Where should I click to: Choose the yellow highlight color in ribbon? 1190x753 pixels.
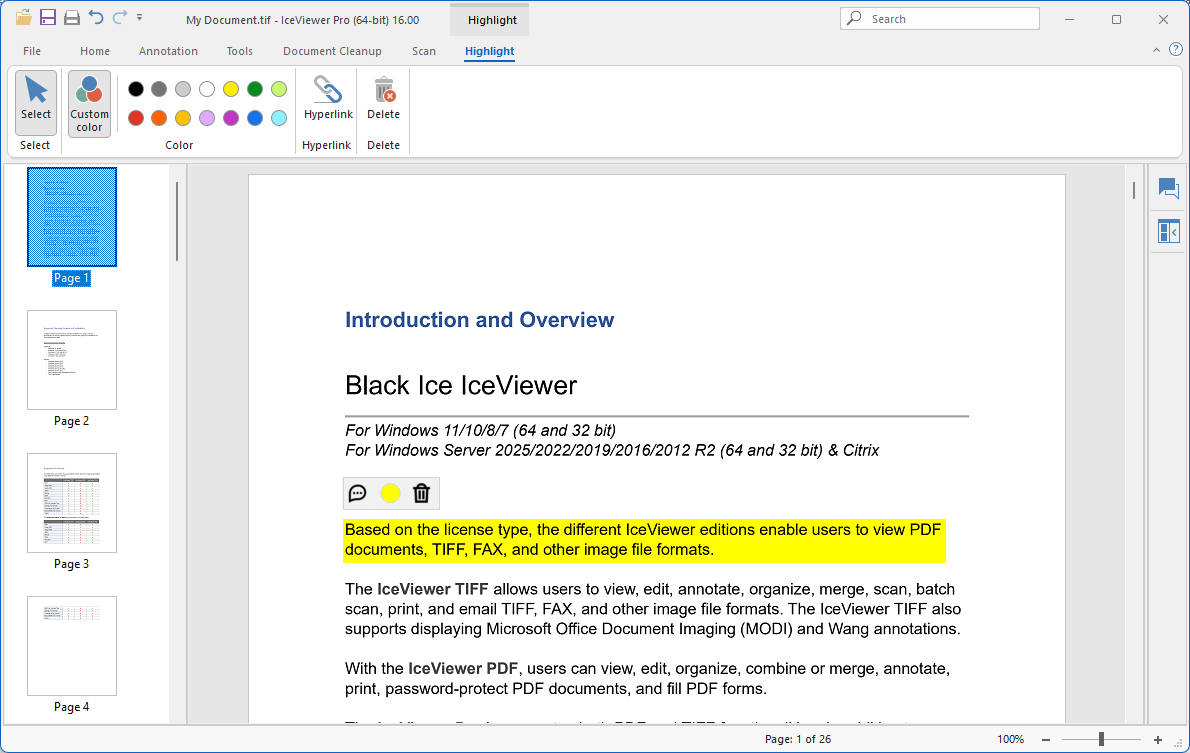click(x=231, y=90)
